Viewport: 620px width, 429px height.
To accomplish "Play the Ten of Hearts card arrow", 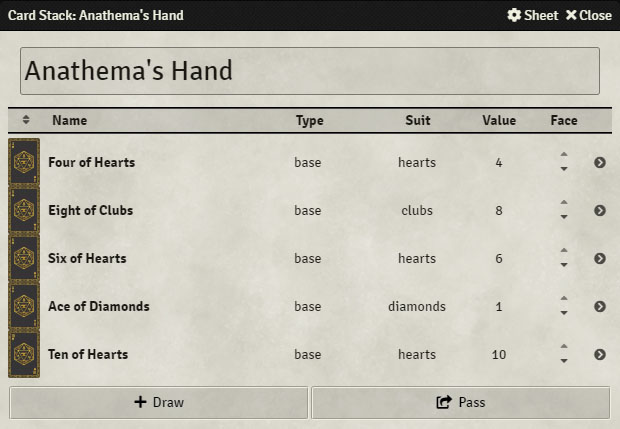I will coord(600,354).
